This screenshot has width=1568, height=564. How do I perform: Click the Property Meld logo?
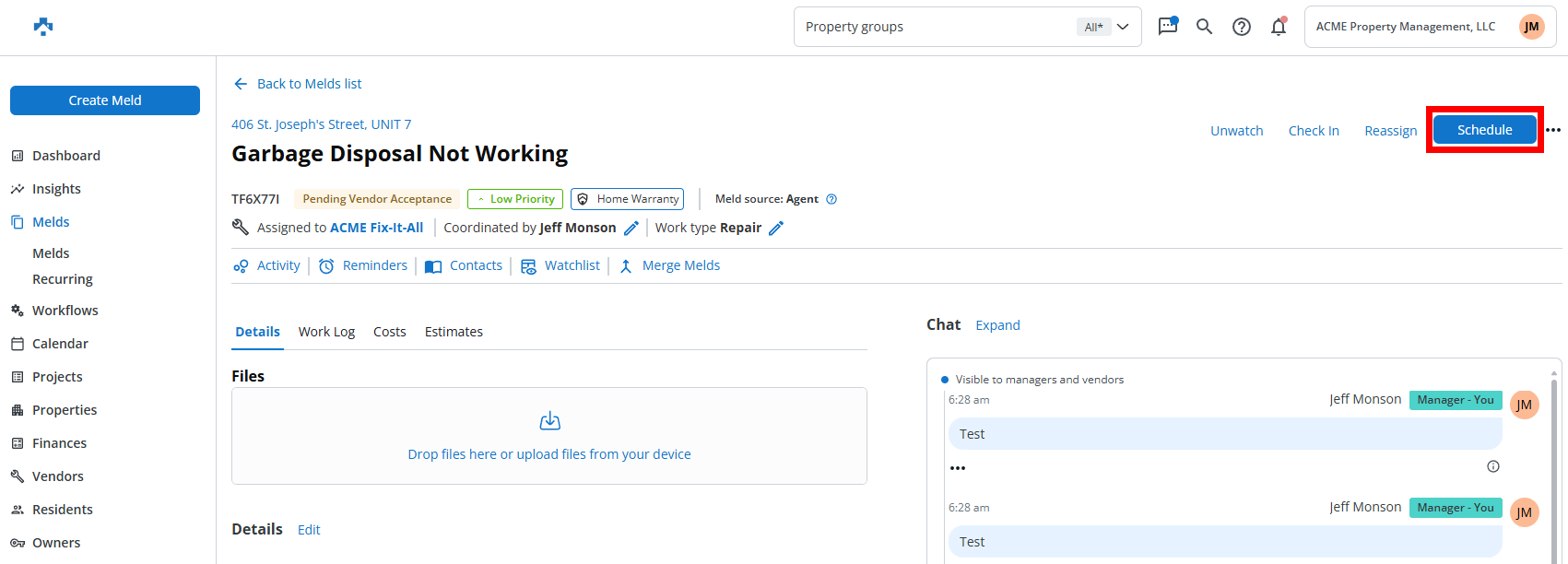tap(43, 27)
